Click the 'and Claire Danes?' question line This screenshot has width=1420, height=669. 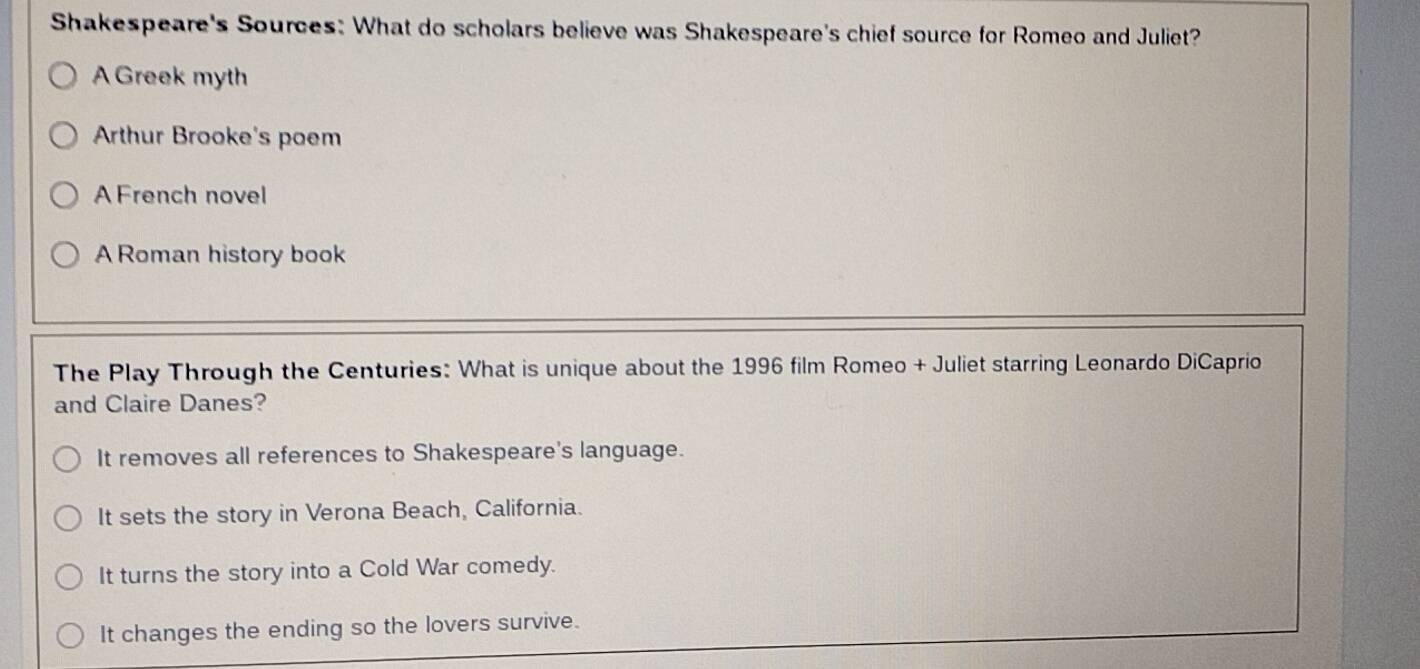click(x=160, y=404)
